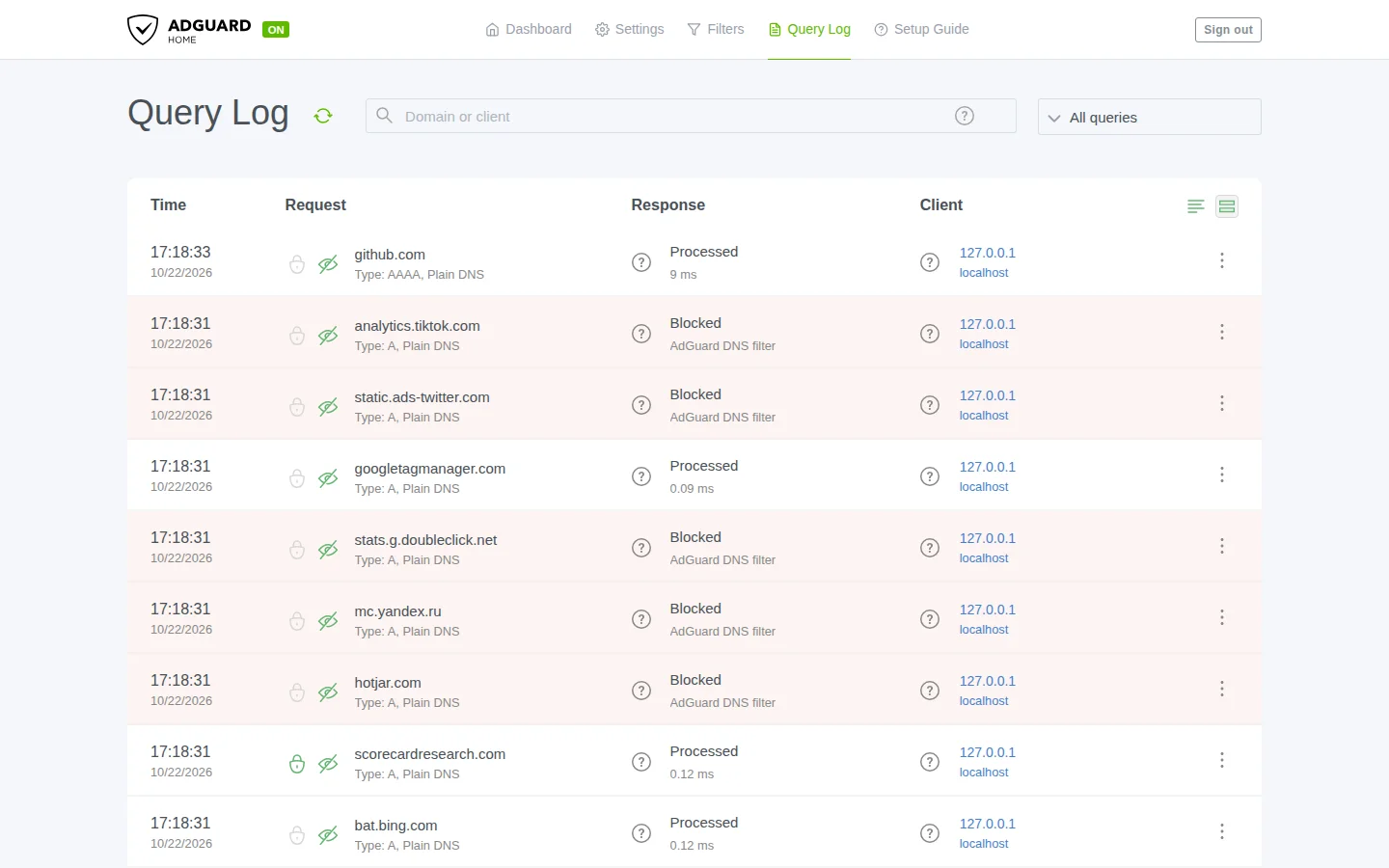Click the tracker eye icon for mc.yandex.ru
The width and height of the screenshot is (1389, 868).
(328, 621)
